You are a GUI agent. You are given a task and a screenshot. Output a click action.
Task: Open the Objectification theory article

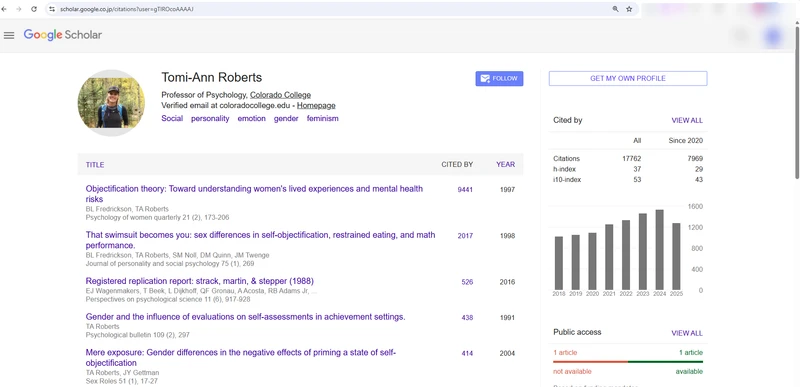[x=254, y=194]
